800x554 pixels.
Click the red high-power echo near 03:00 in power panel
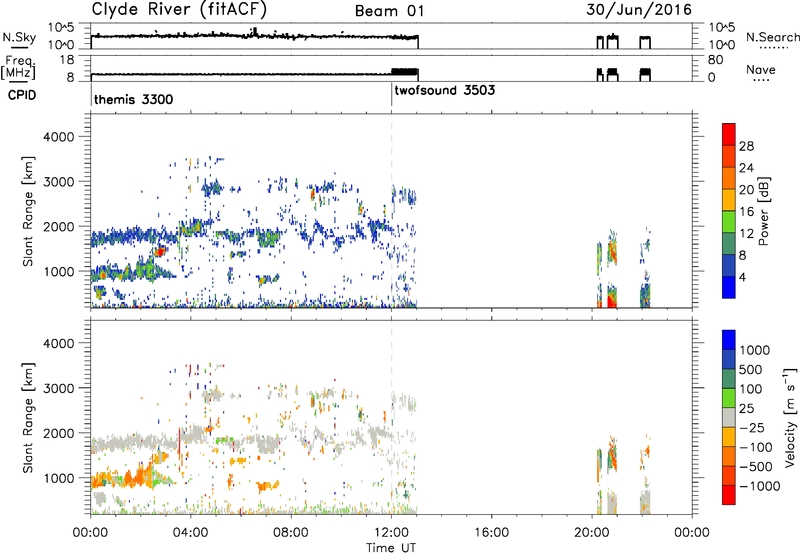point(160,251)
